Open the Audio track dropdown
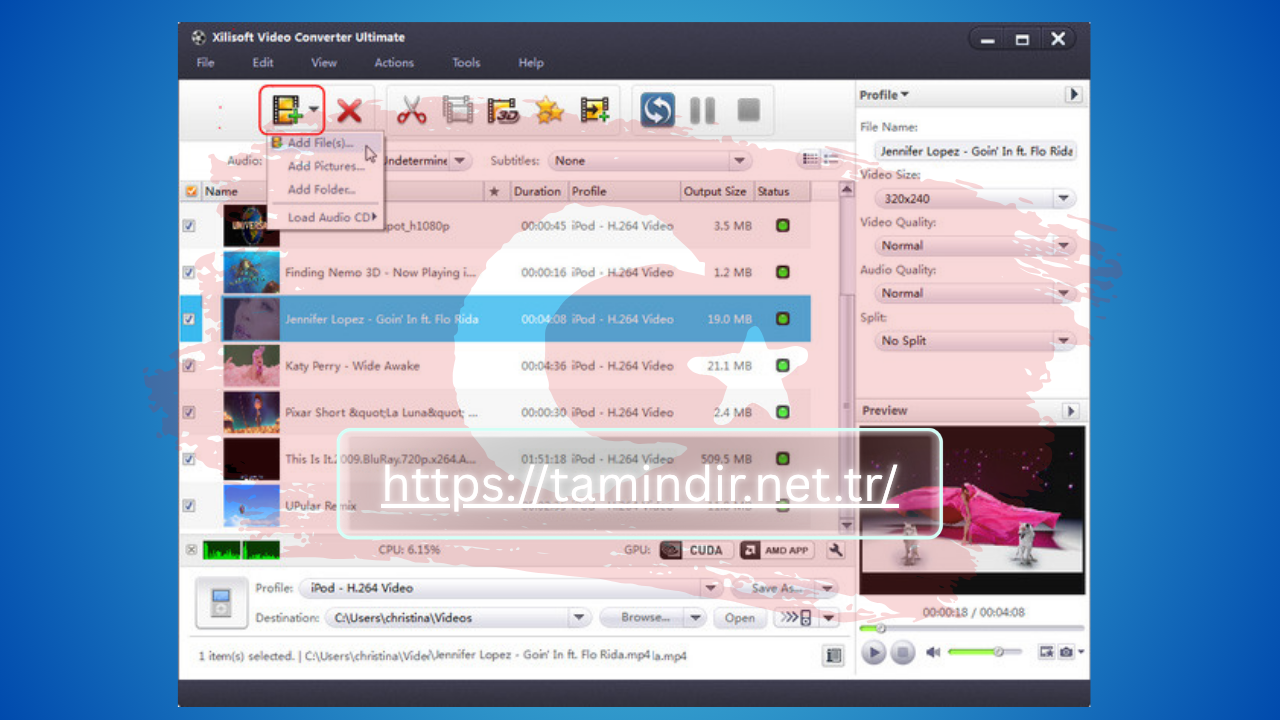The image size is (1280, 720). [460, 160]
